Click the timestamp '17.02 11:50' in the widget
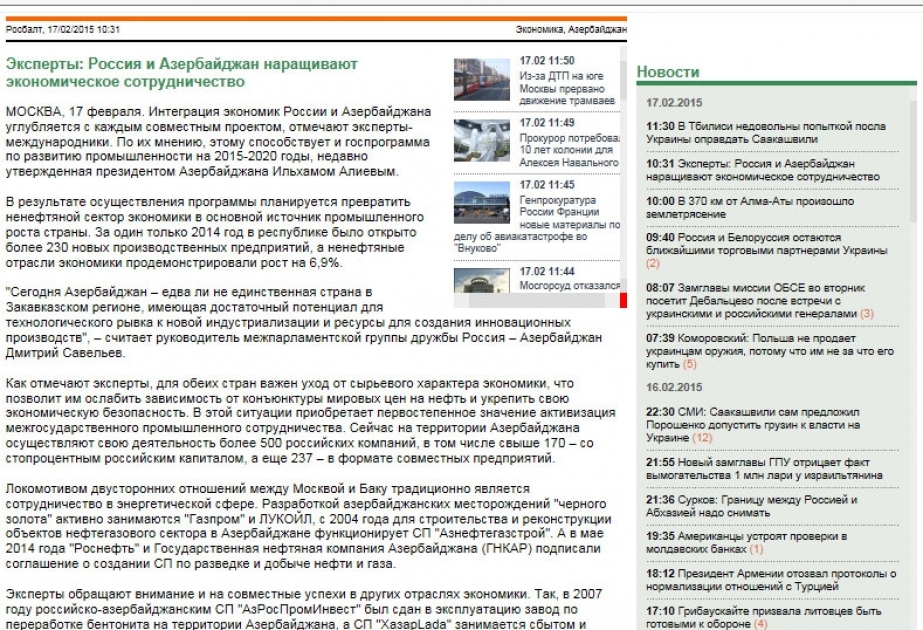This screenshot has height=630, width=923. tap(547, 61)
